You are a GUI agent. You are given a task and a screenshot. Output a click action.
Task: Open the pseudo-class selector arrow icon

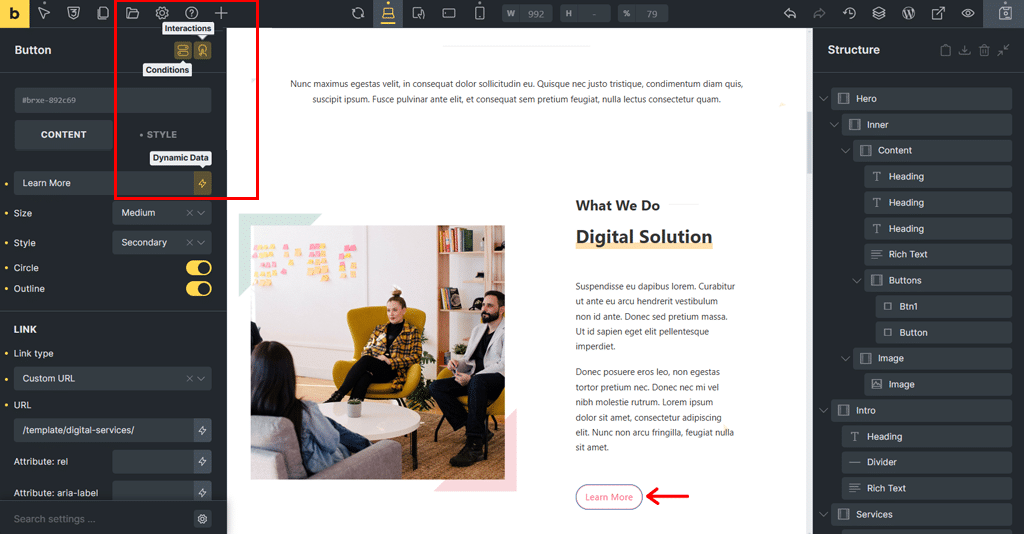pyautogui.click(x=44, y=13)
